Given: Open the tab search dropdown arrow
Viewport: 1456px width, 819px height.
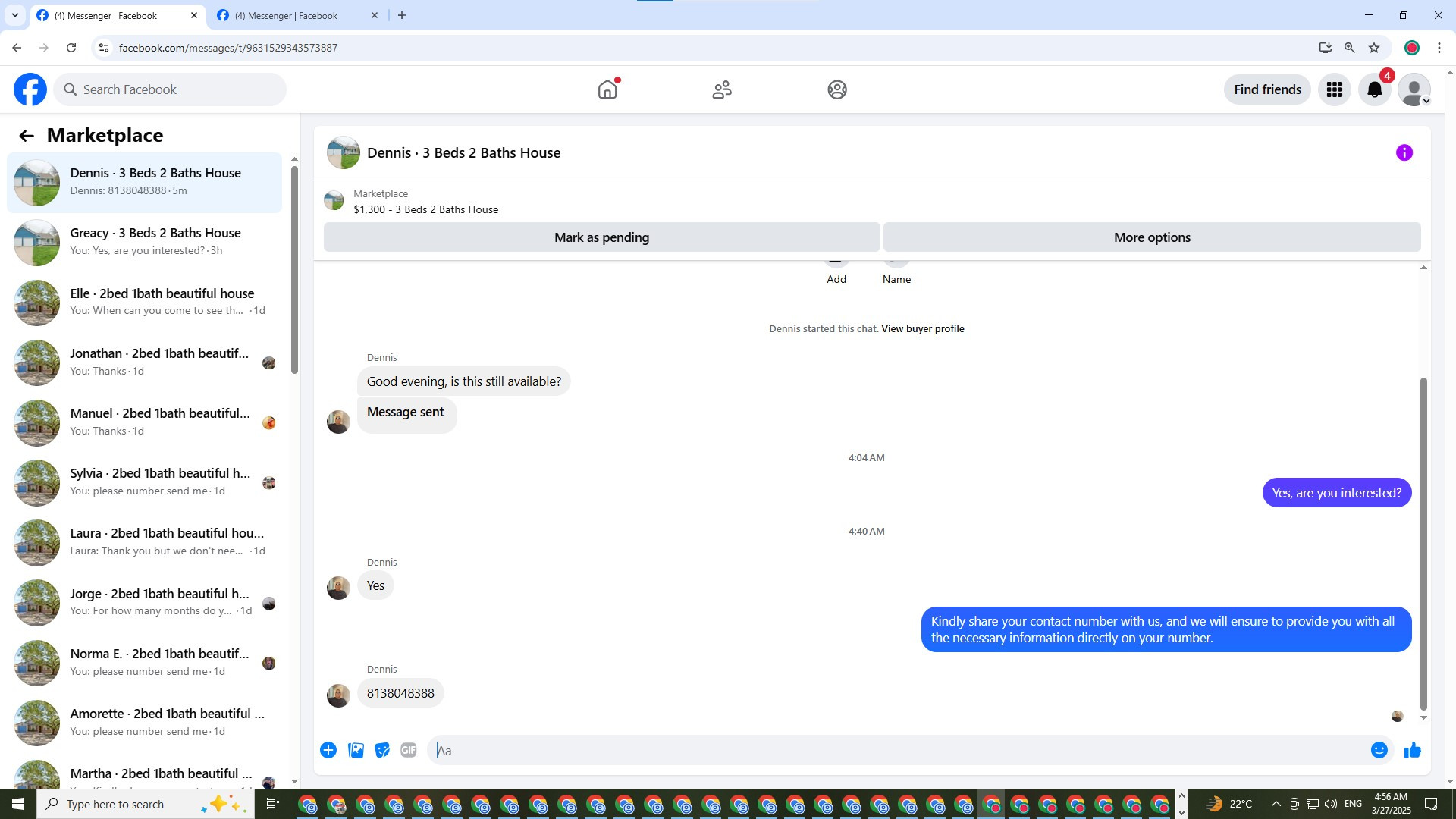Looking at the screenshot, I should [14, 15].
